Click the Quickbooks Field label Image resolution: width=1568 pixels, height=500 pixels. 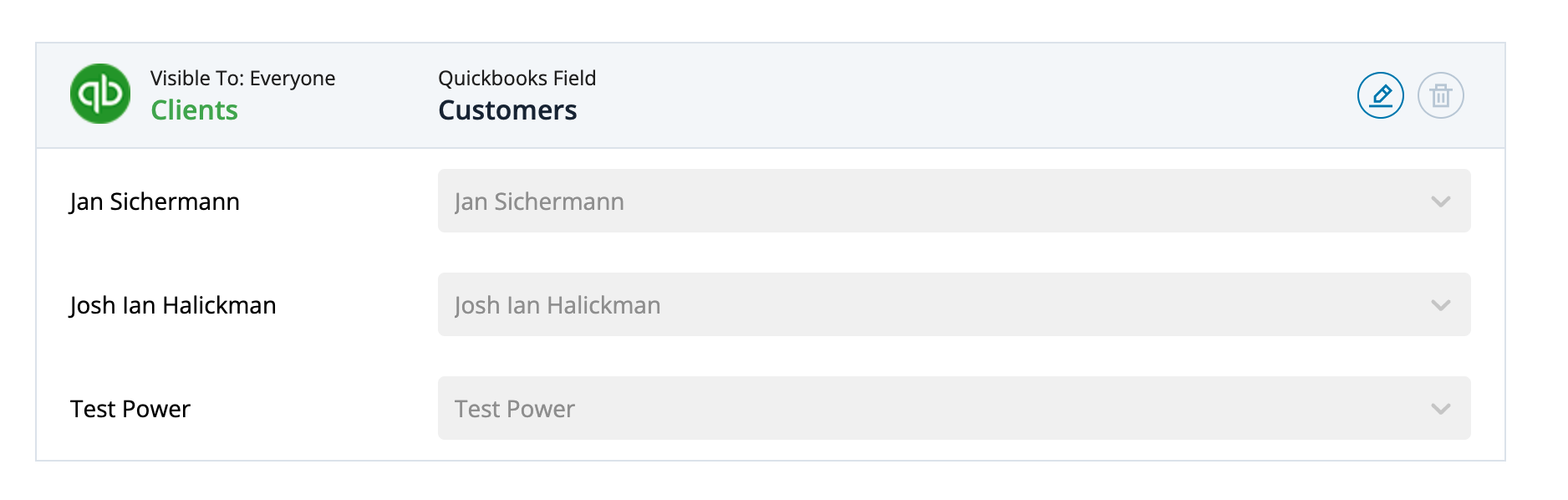[x=517, y=78]
